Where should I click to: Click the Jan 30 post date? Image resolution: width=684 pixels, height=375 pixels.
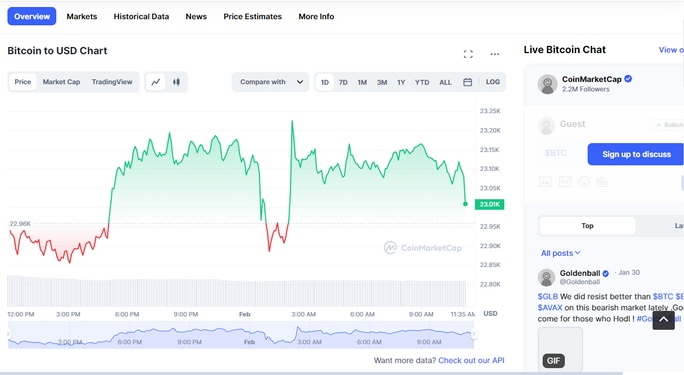(x=629, y=273)
